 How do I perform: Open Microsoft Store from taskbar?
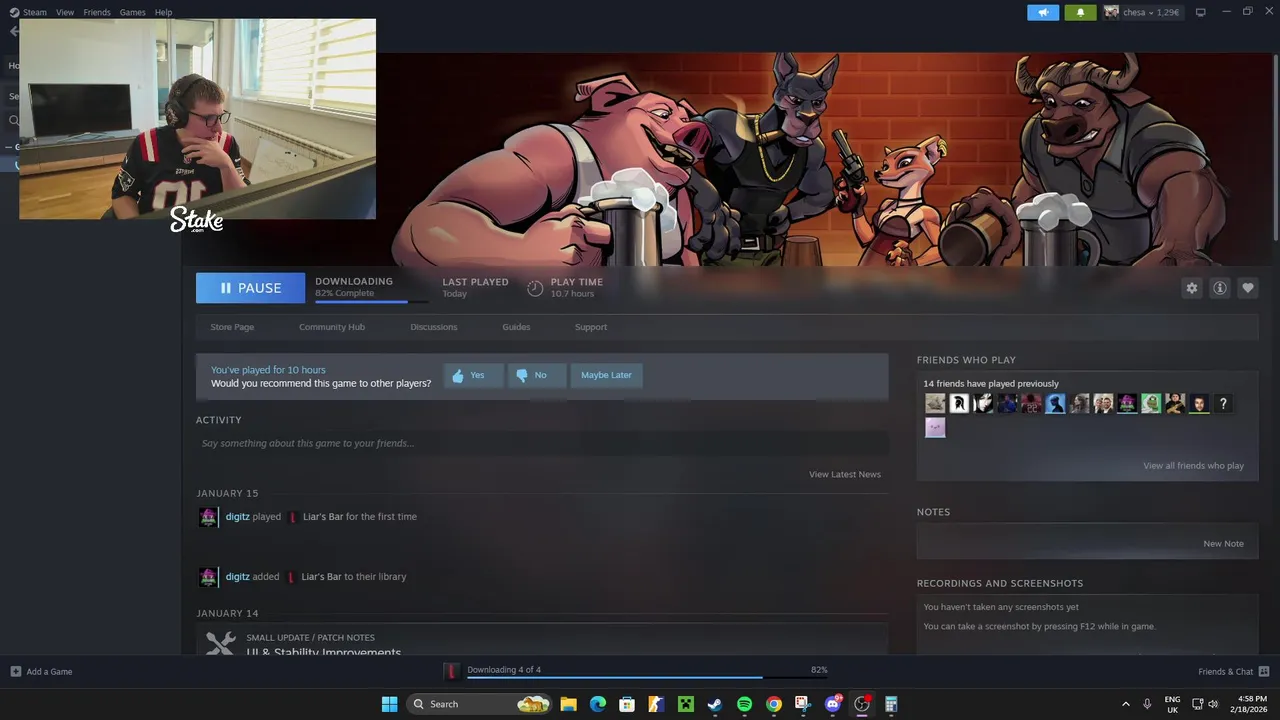(627, 704)
